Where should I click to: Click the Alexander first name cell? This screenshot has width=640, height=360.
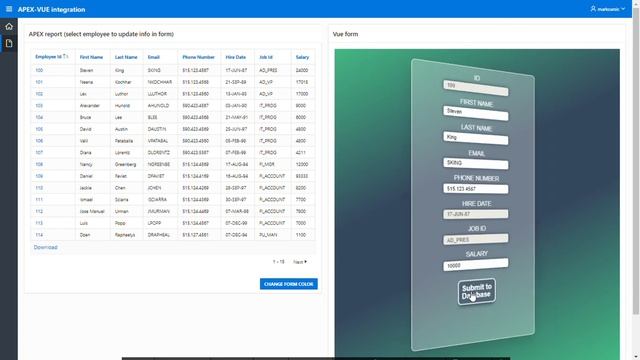[90, 106]
